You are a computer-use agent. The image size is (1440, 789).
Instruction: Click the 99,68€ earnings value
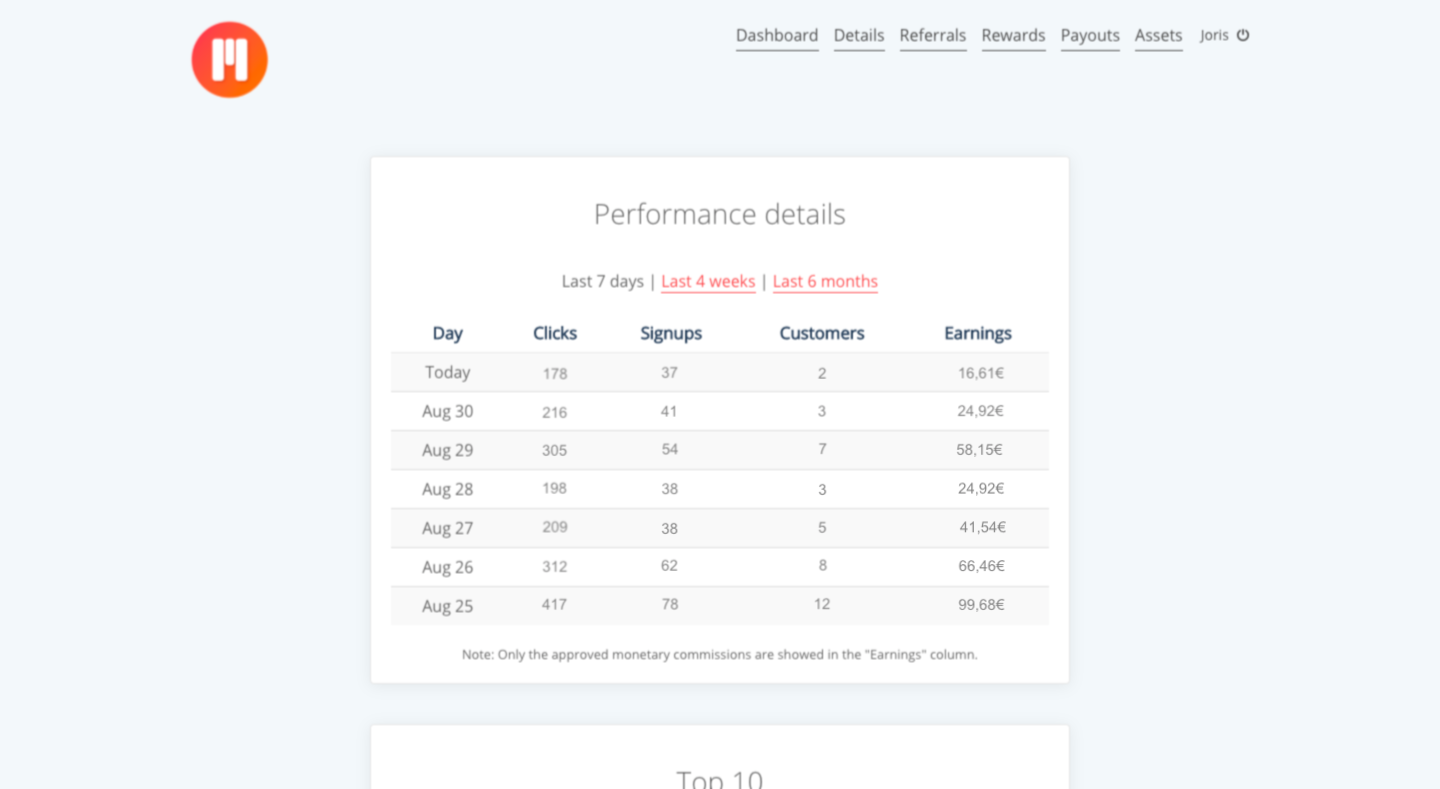(x=981, y=604)
